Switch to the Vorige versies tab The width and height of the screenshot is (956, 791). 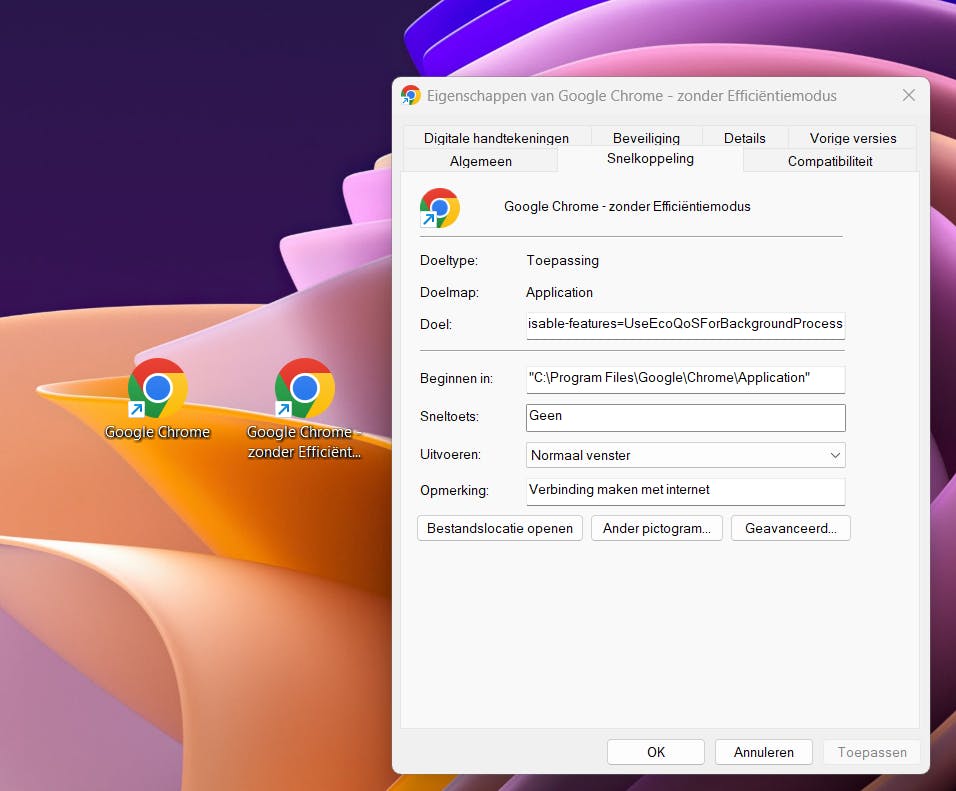click(x=852, y=137)
